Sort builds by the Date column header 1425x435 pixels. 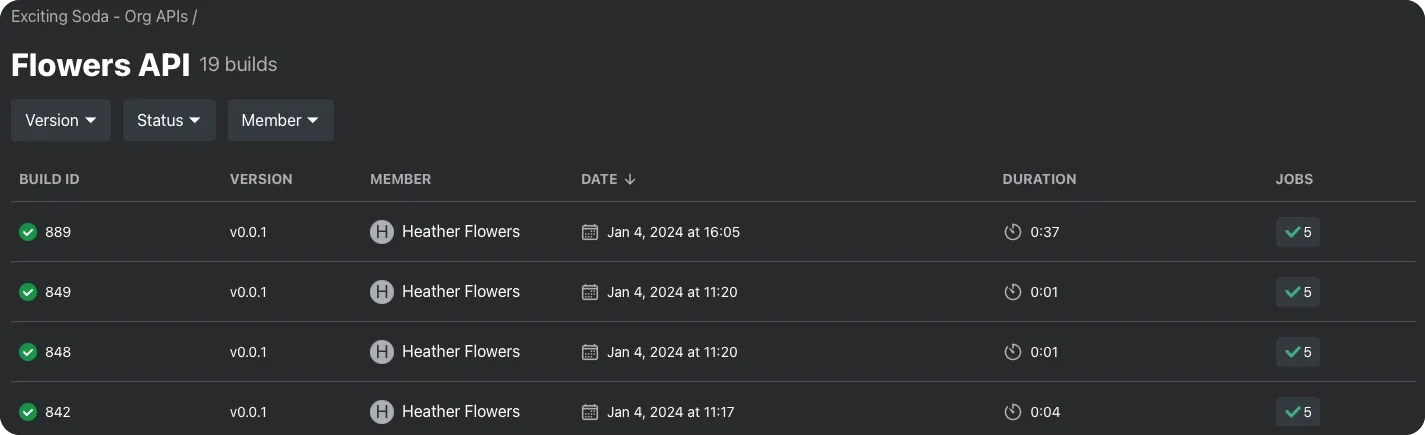tap(599, 179)
